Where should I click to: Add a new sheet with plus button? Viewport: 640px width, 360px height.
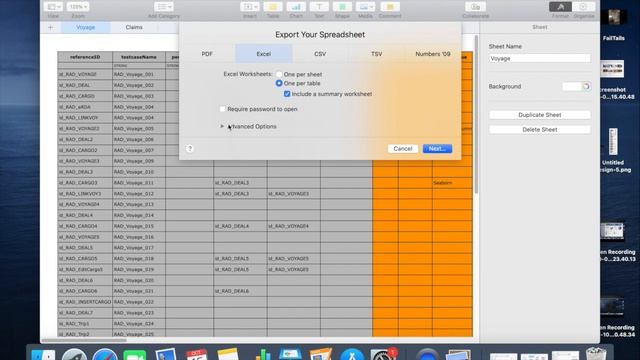click(x=51, y=27)
